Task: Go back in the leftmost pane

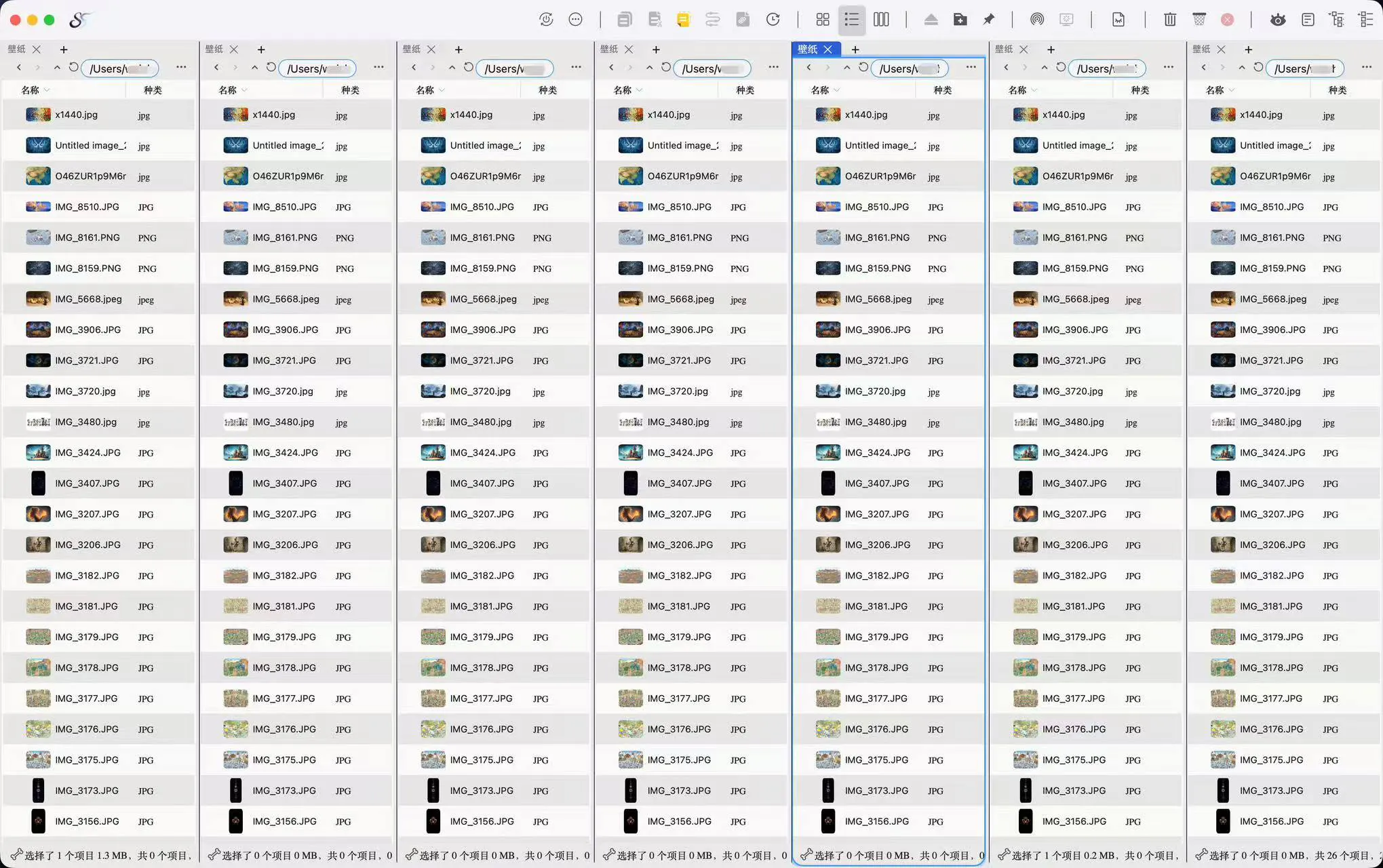Action: (19, 67)
